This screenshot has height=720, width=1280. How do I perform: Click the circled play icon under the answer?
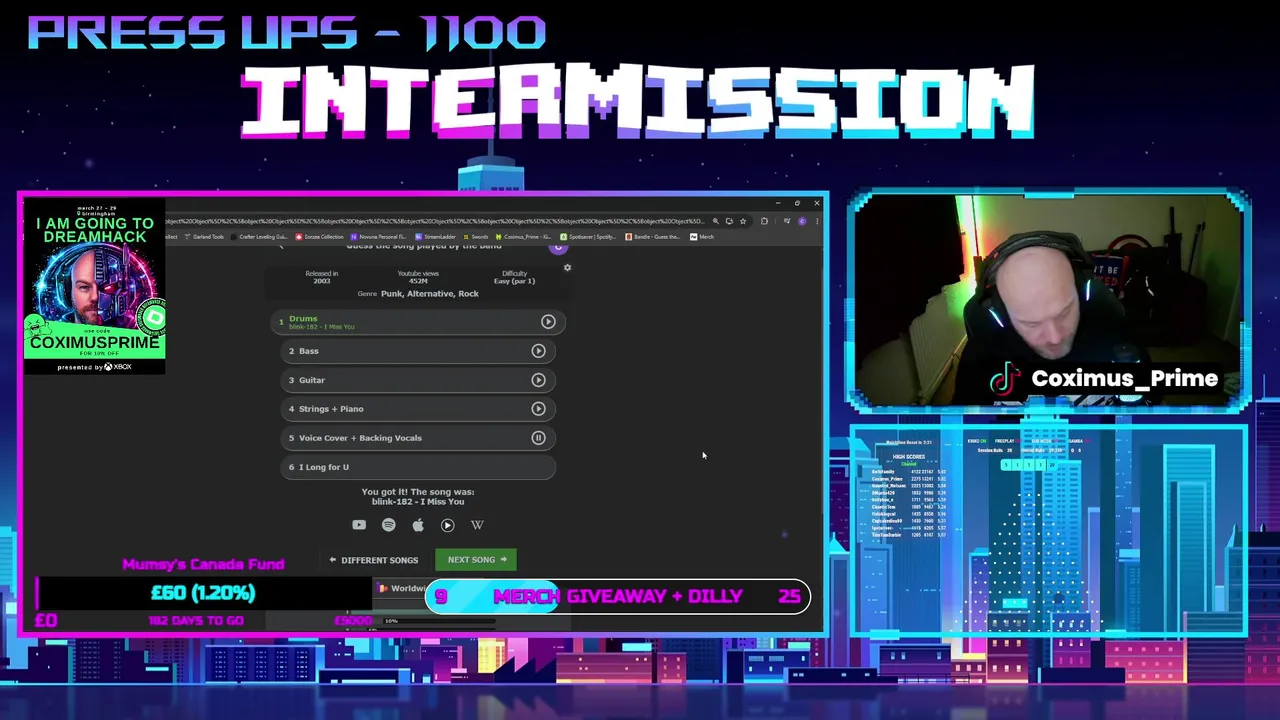(447, 525)
